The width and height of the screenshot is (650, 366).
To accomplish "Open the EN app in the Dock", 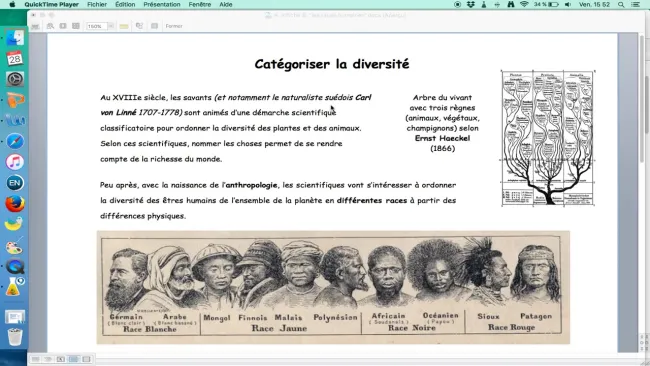I will pyautogui.click(x=15, y=183).
